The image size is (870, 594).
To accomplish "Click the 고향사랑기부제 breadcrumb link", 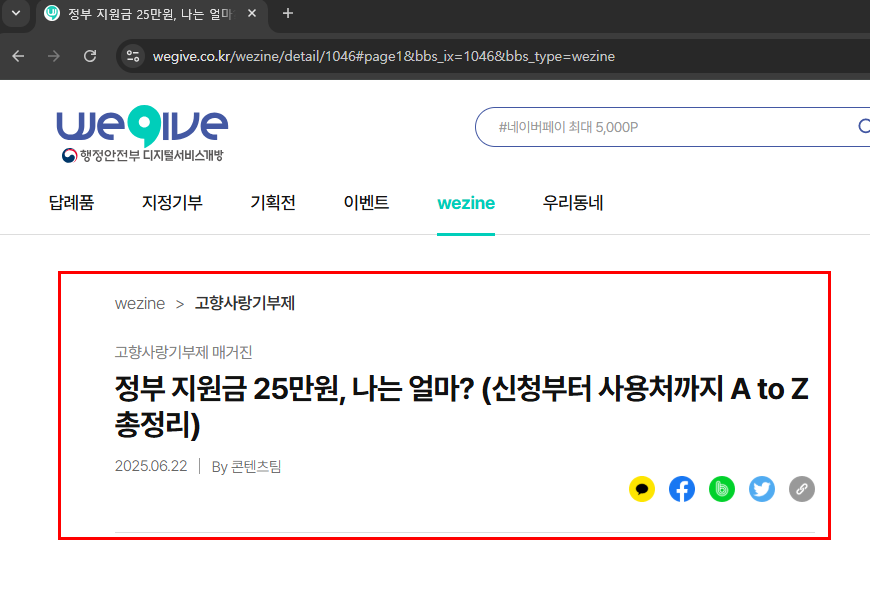I will tap(245, 303).
